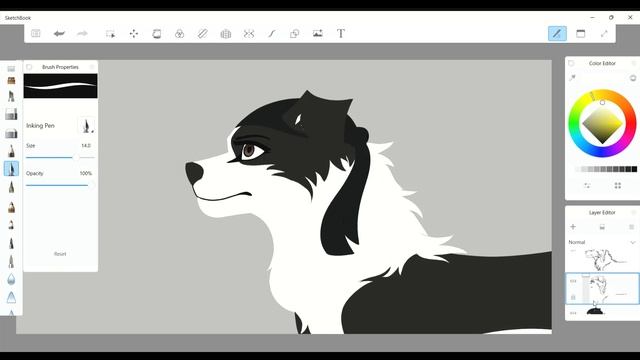Click the overlapping circles toolbar icon
Screen dimensions: 640x360
click(180, 34)
